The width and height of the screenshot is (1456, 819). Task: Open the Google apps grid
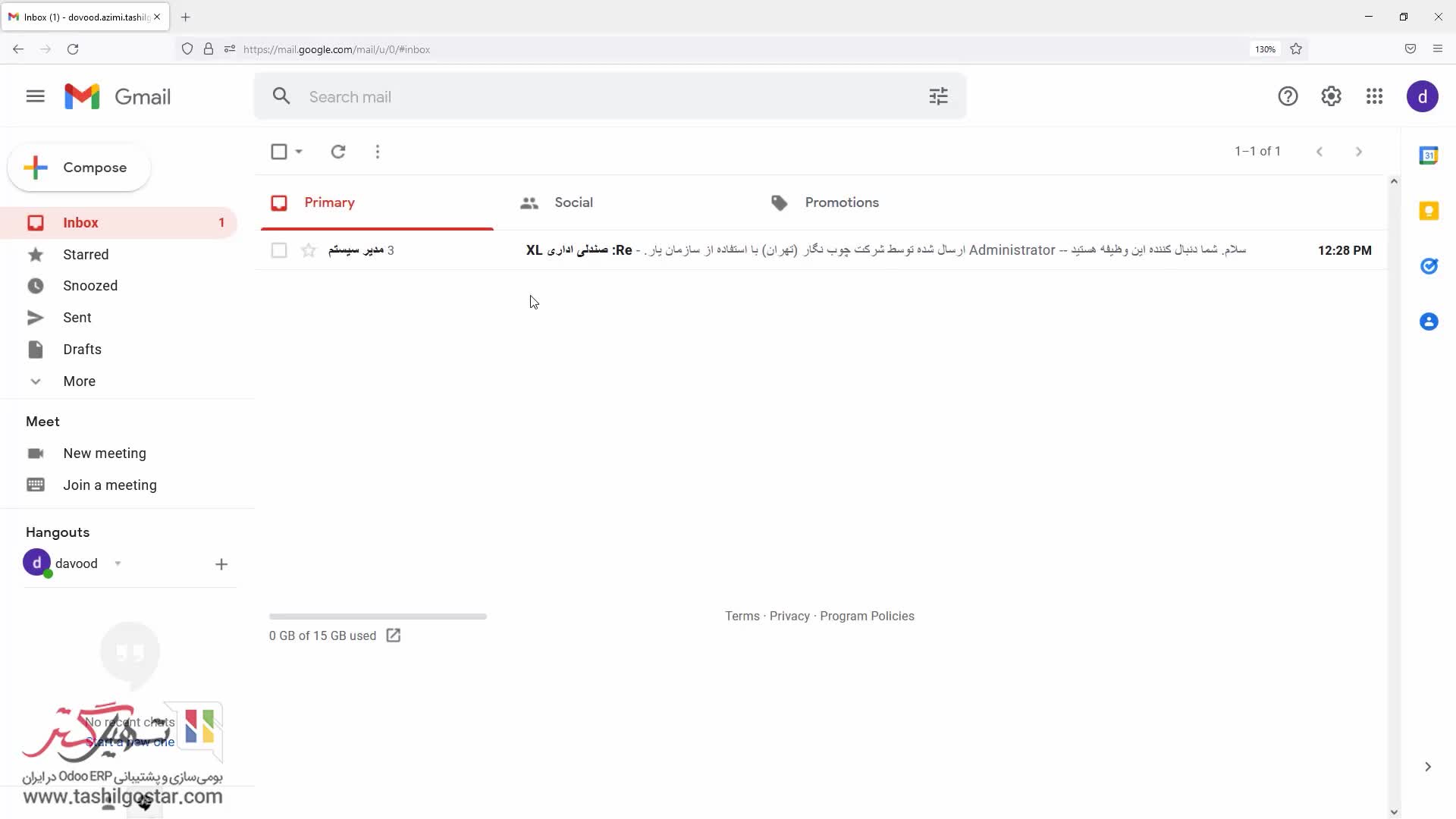(x=1374, y=96)
